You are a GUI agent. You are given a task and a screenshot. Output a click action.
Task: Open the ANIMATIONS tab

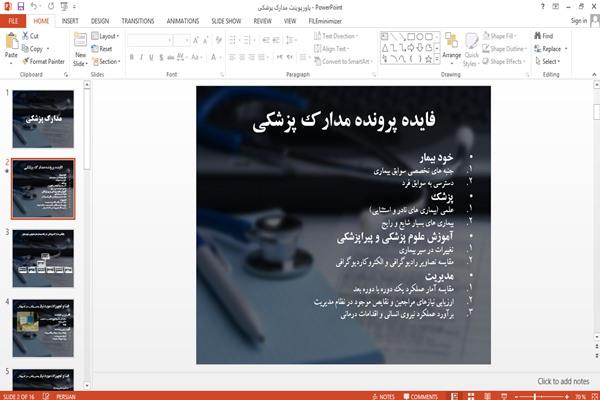[x=183, y=21]
